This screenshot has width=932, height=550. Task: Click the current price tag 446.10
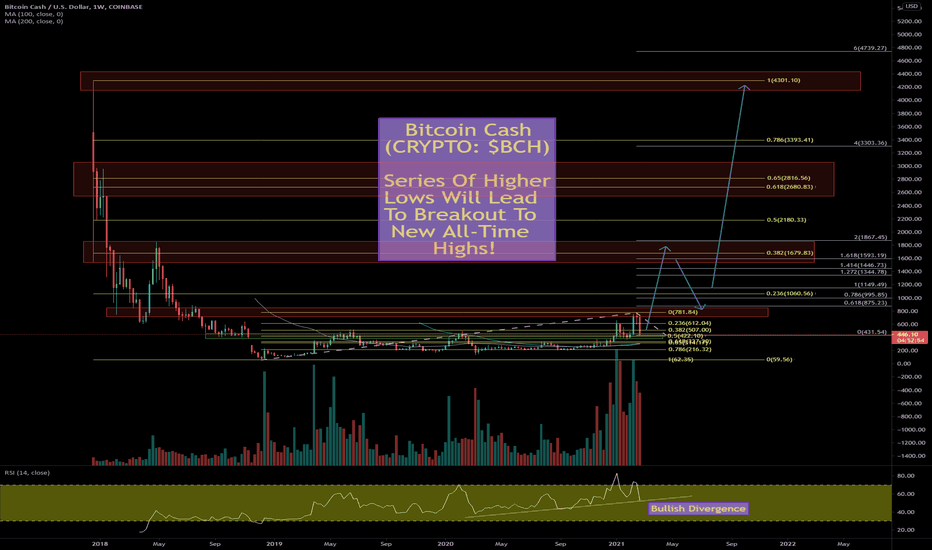(x=909, y=337)
